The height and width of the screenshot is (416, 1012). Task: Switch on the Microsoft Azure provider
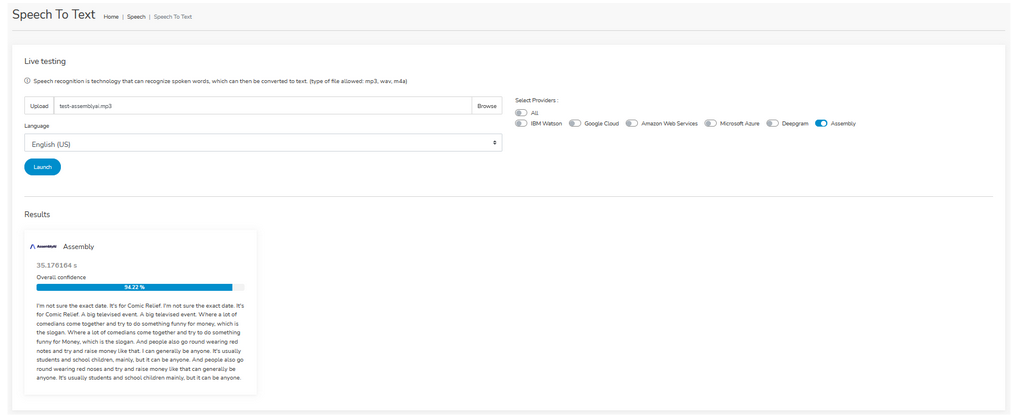point(710,124)
